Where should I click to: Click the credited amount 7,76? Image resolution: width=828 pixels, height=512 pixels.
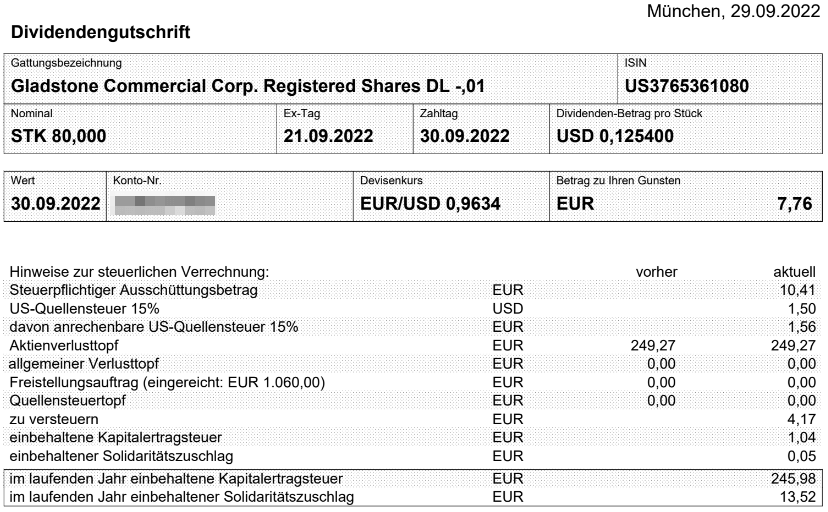(x=794, y=204)
